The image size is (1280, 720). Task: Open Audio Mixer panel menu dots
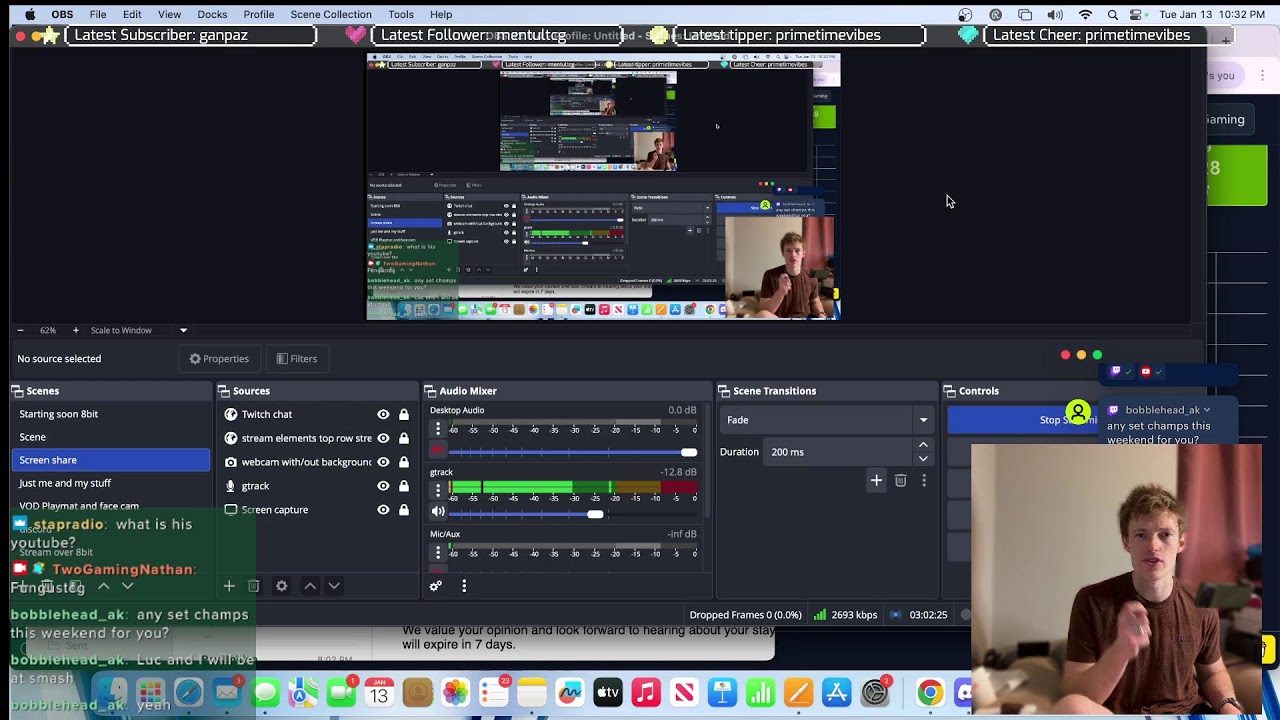click(x=464, y=586)
